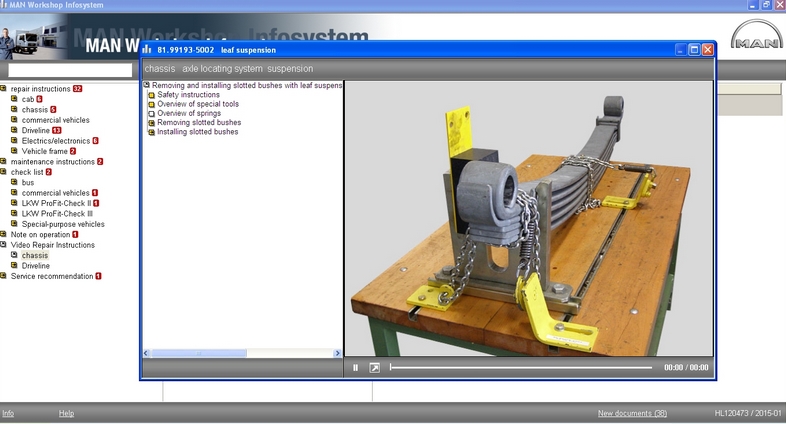Click the video progress bar
Screen dimensions: 786x424
coord(521,368)
